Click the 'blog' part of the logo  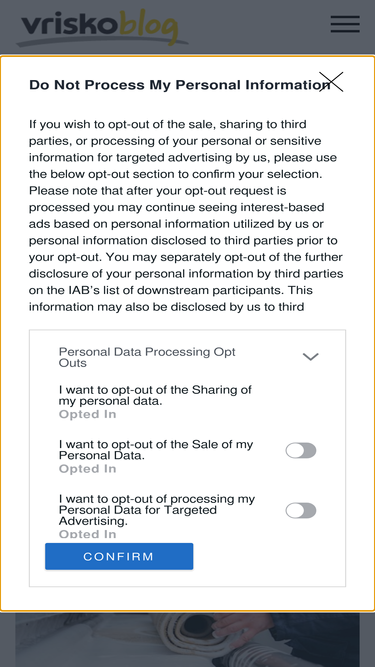148,28
